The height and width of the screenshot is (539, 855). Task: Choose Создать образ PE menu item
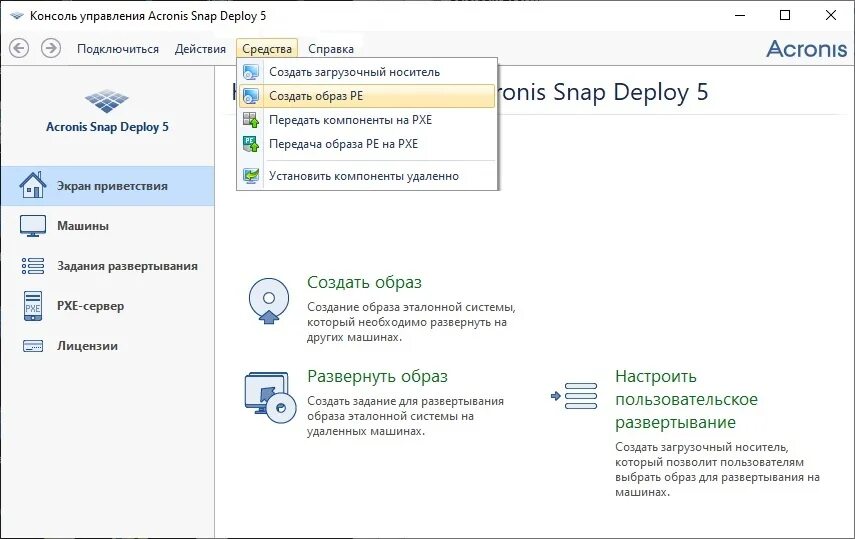[367, 96]
